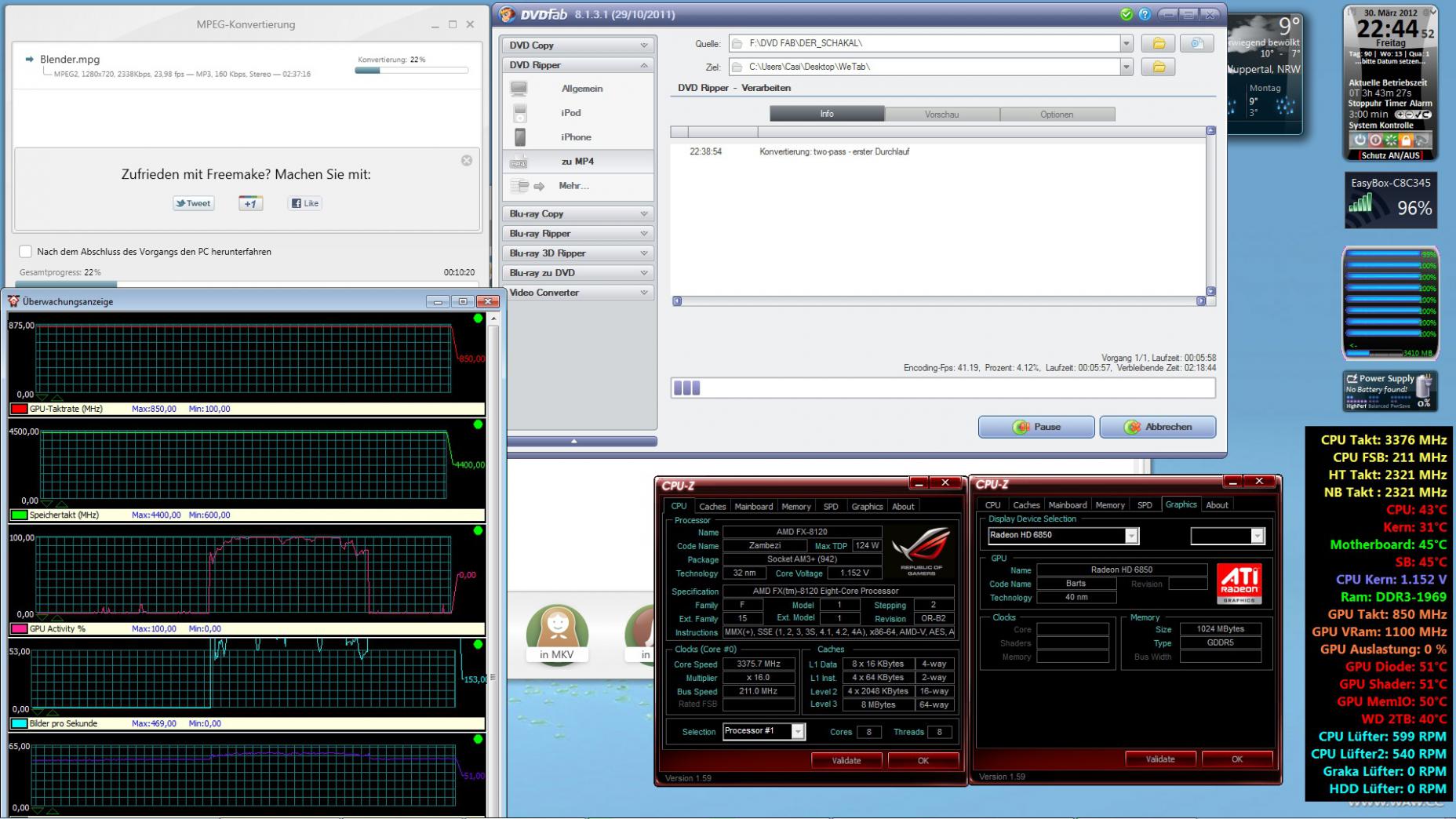Viewport: 1456px width, 819px height.
Task: Toggle Schutz AN/AUS in the clock gadget
Action: (x=1391, y=155)
